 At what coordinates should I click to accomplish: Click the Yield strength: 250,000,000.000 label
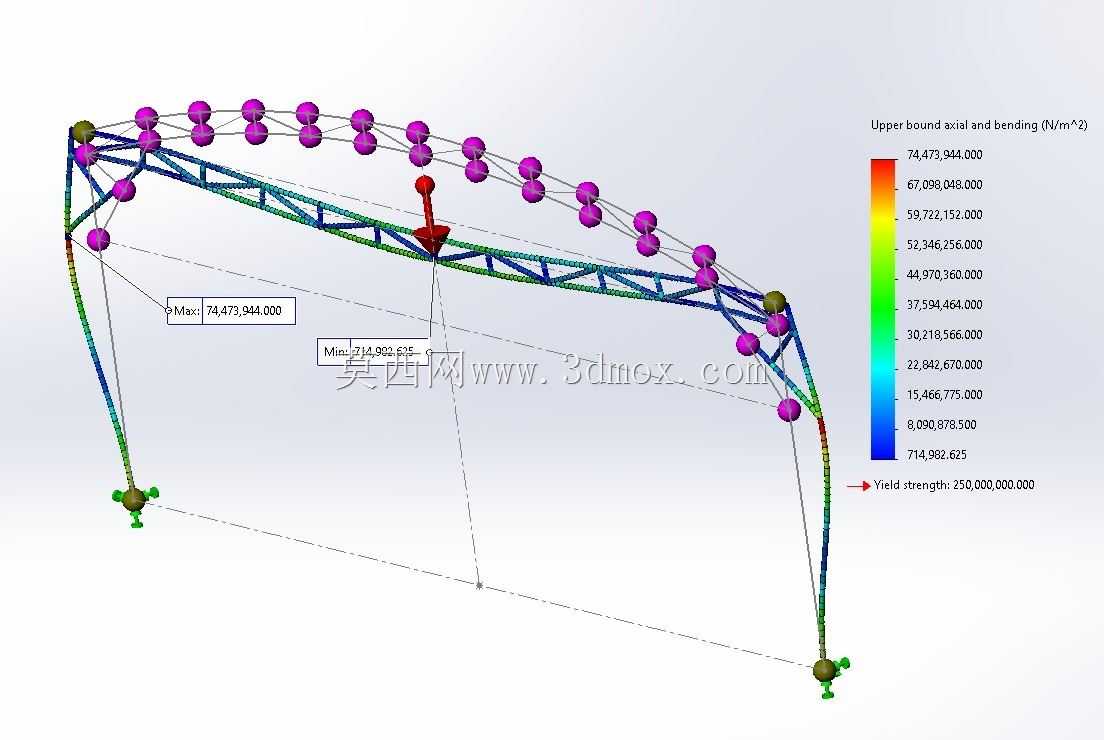pos(954,485)
